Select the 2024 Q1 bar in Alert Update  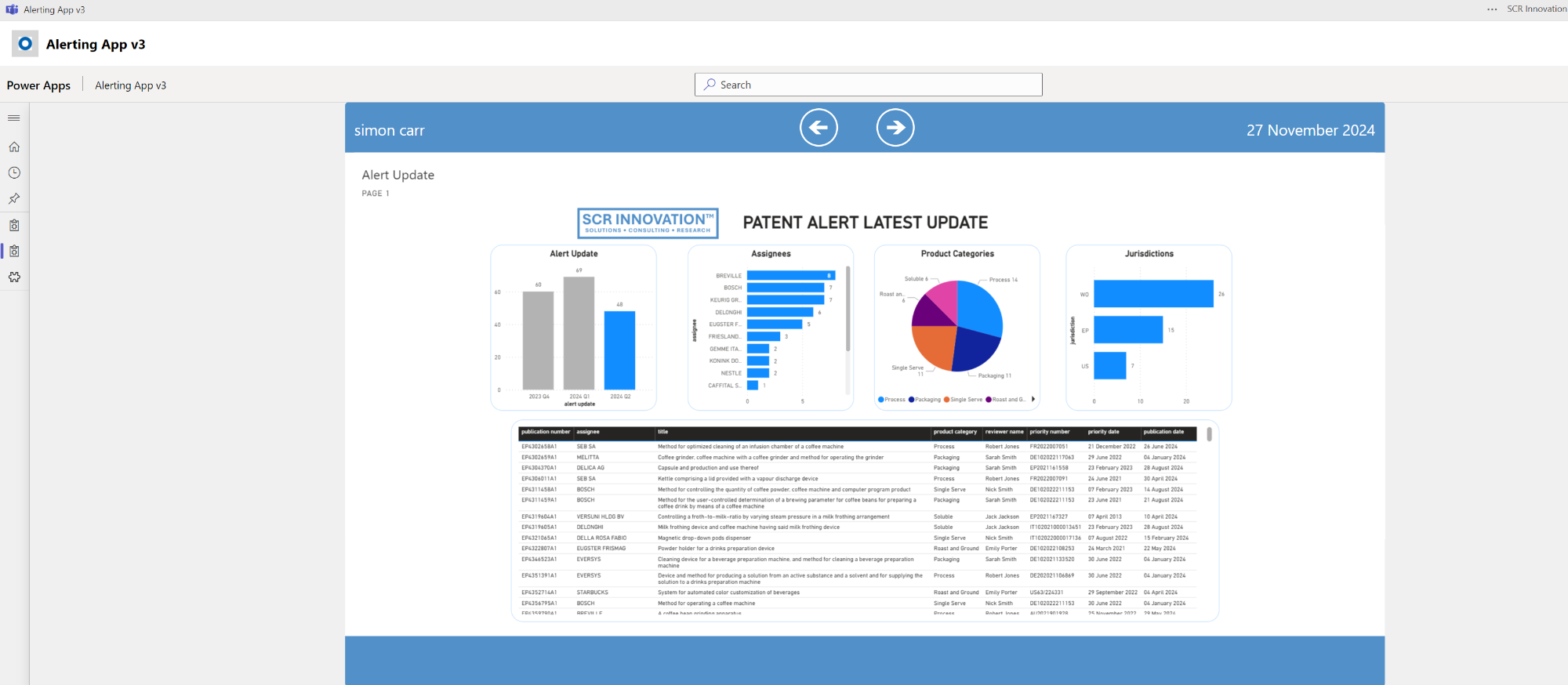click(x=579, y=333)
